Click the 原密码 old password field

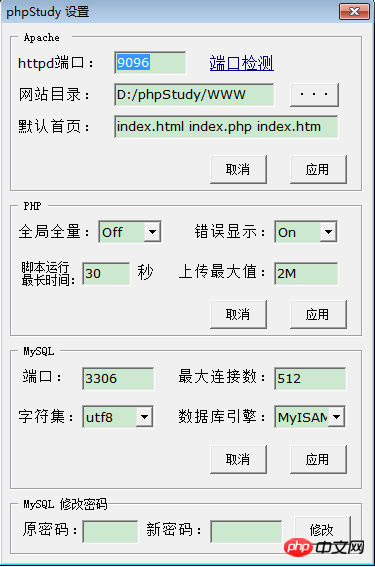click(x=110, y=532)
